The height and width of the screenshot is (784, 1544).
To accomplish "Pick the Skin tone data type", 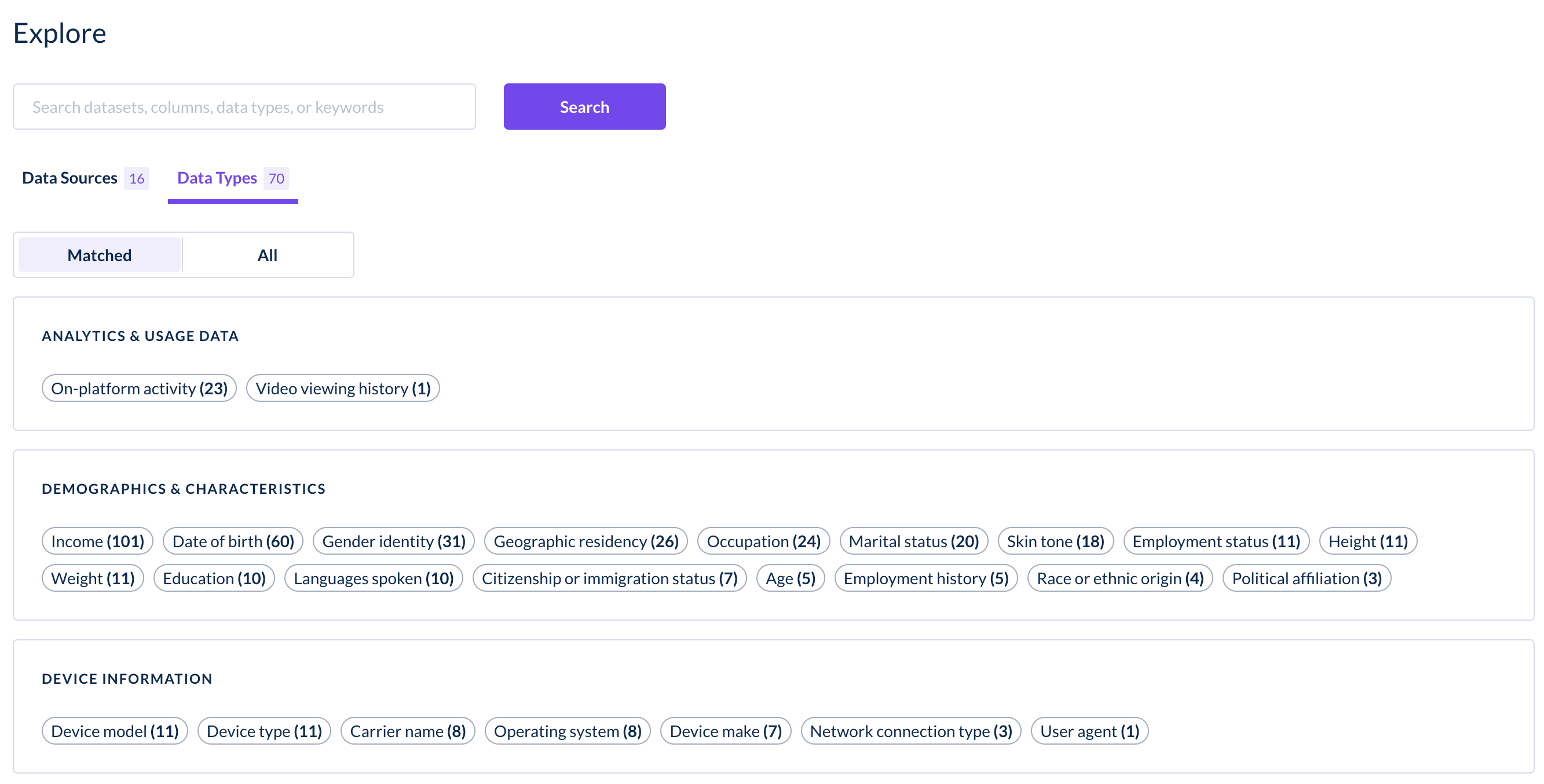I will click(x=1055, y=541).
